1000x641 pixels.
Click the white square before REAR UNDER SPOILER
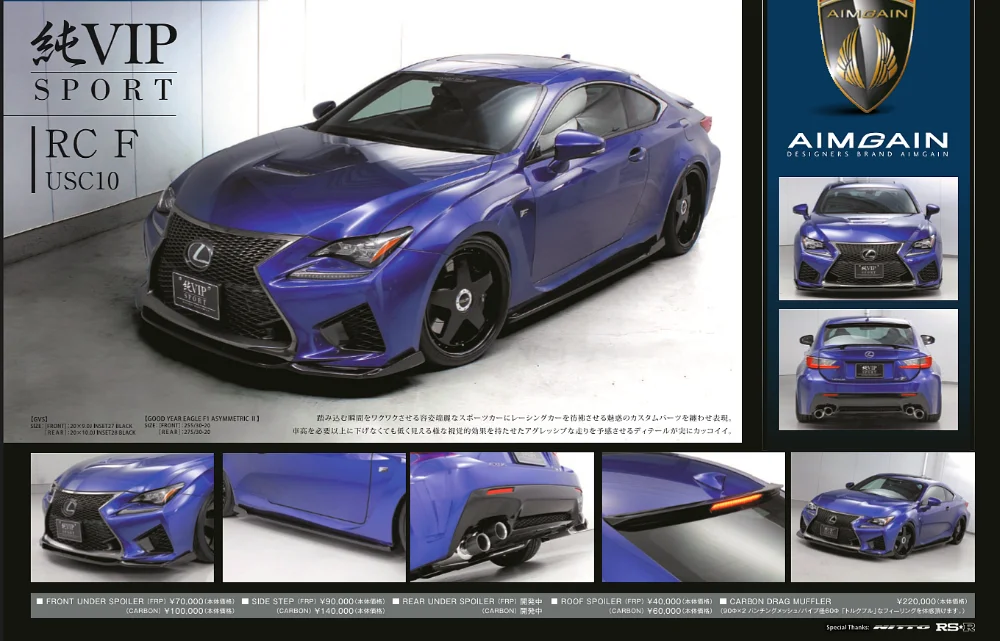click(x=395, y=601)
